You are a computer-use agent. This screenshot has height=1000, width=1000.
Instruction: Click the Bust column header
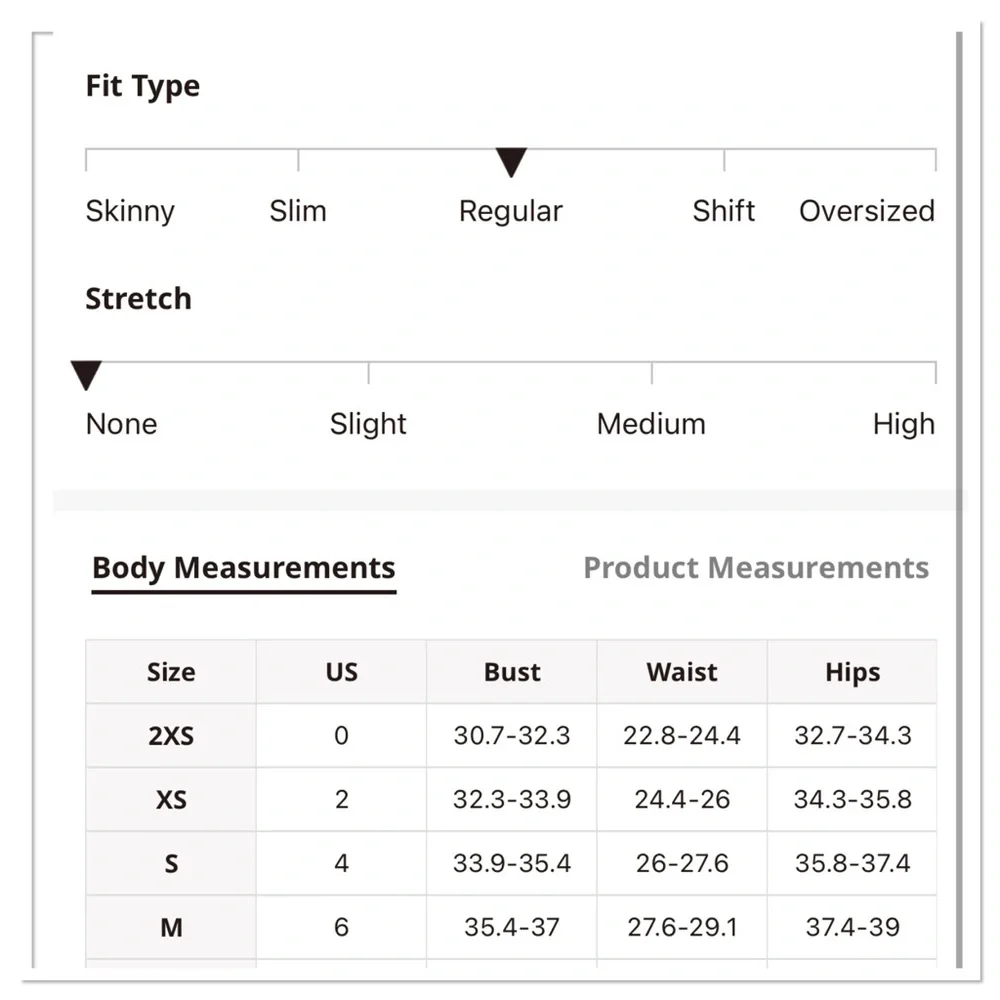click(512, 672)
